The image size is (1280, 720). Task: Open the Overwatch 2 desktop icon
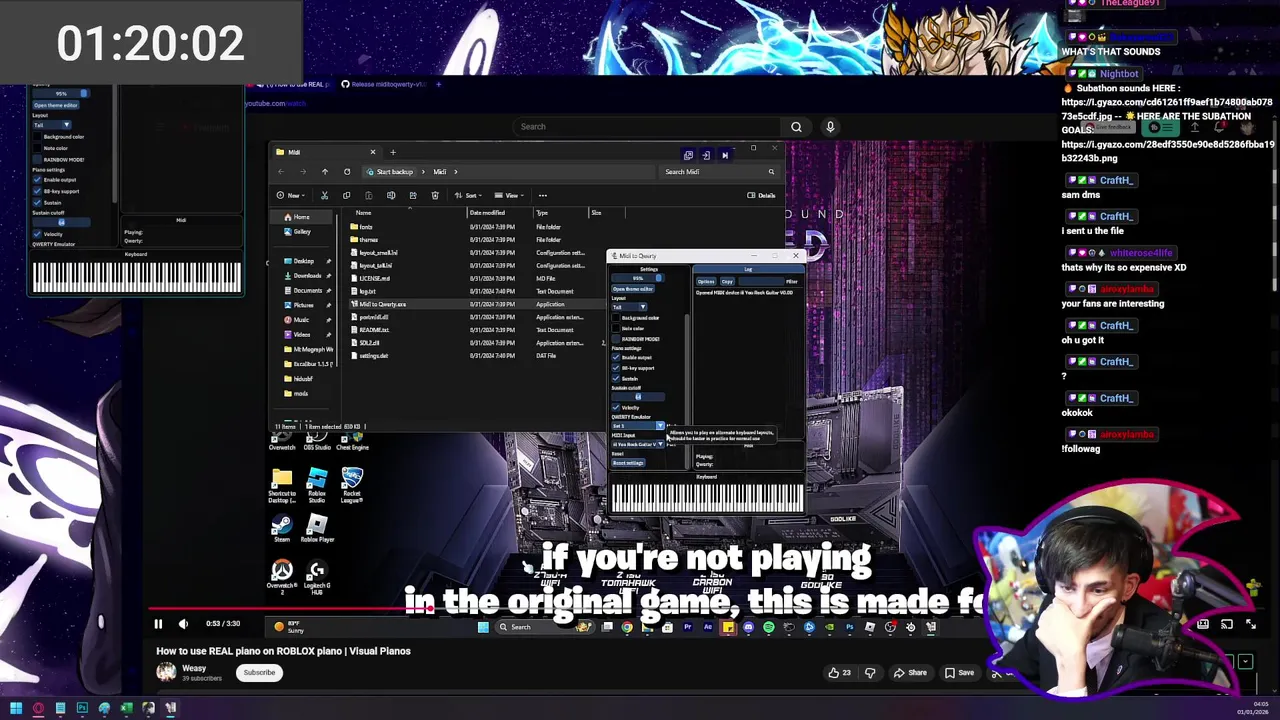[x=281, y=577]
